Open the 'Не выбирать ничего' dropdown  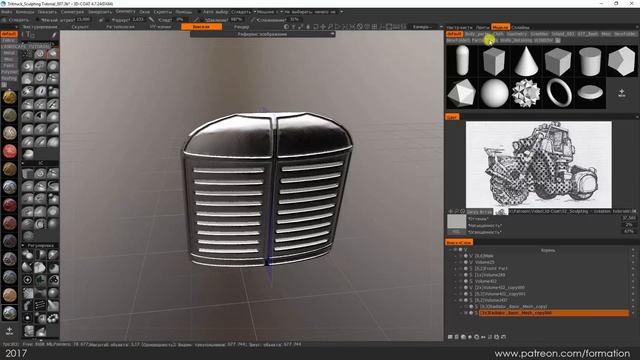(x=314, y=12)
